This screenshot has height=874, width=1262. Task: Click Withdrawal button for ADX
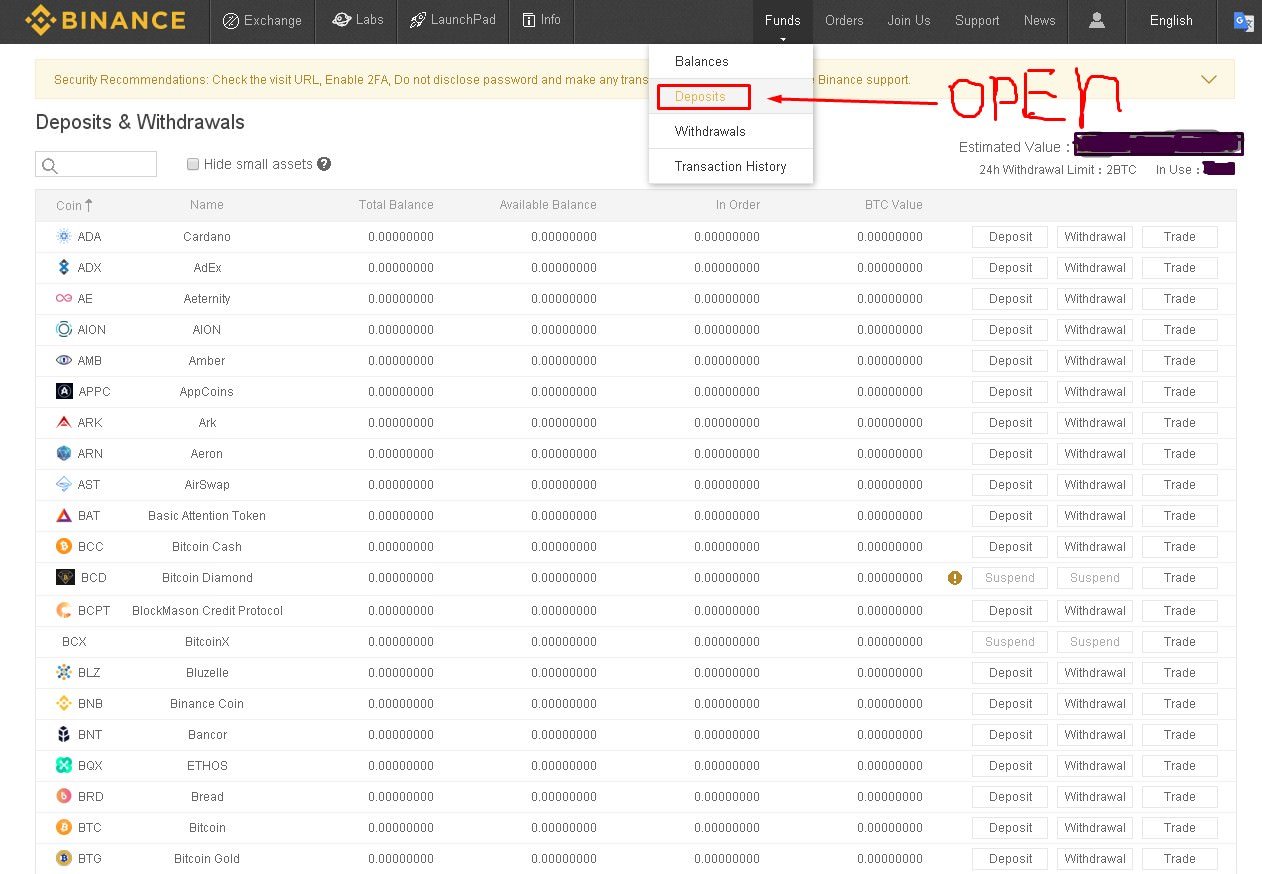pos(1095,268)
